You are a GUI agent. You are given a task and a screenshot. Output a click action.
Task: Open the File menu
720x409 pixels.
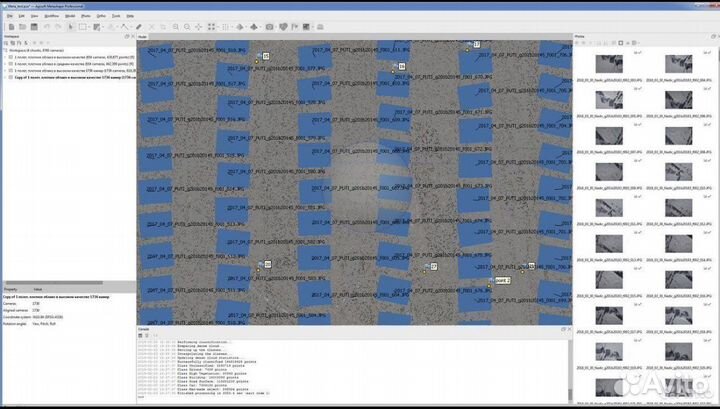(x=10, y=16)
